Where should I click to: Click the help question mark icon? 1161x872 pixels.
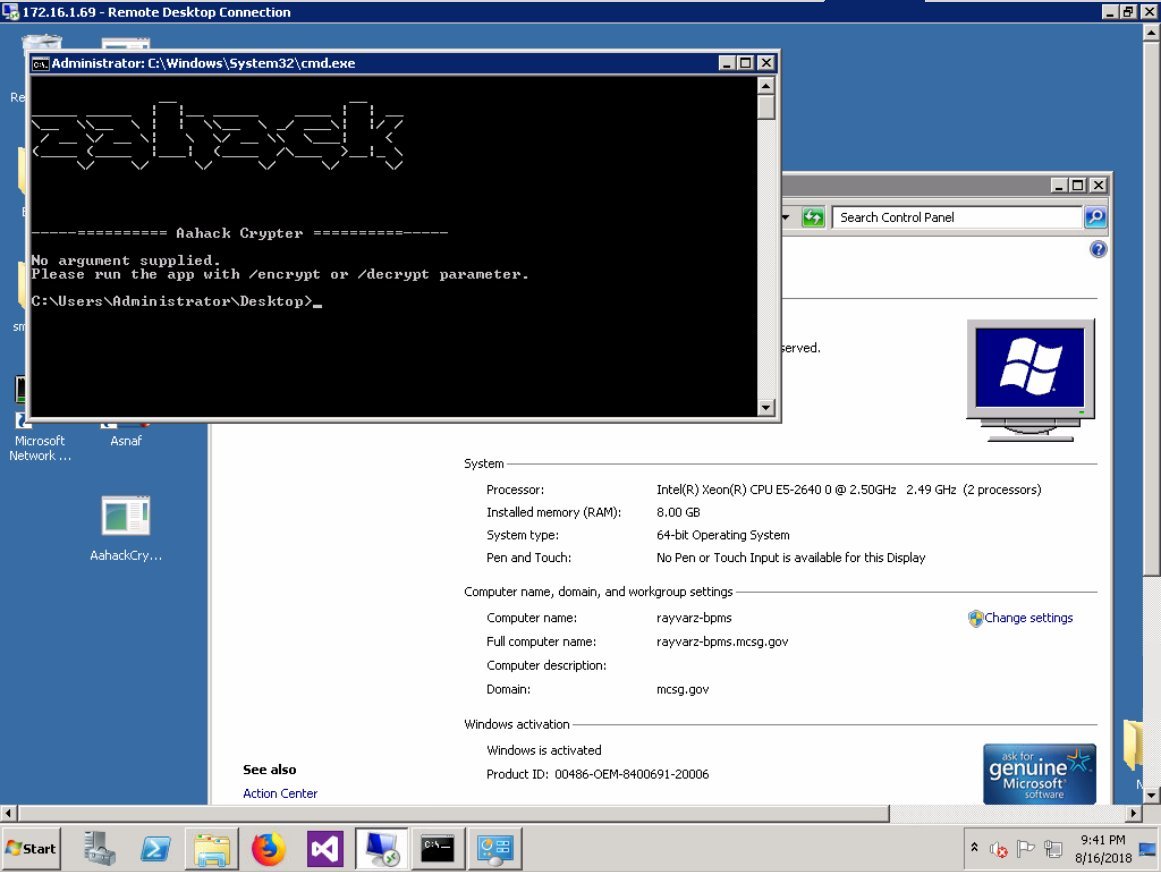[x=1097, y=249]
